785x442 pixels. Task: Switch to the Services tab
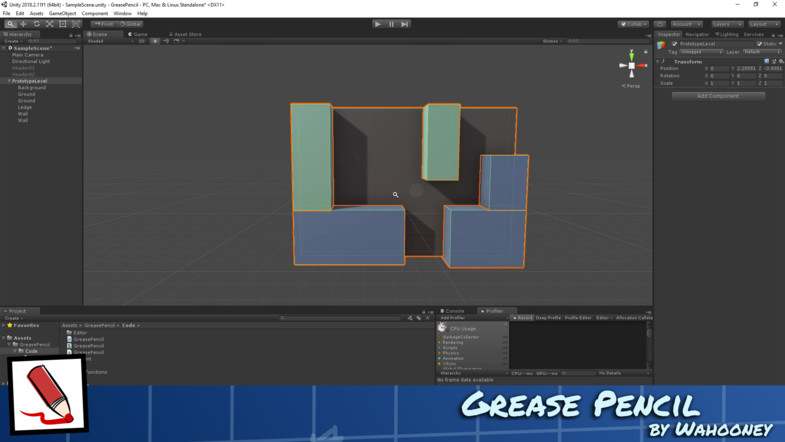click(x=753, y=35)
